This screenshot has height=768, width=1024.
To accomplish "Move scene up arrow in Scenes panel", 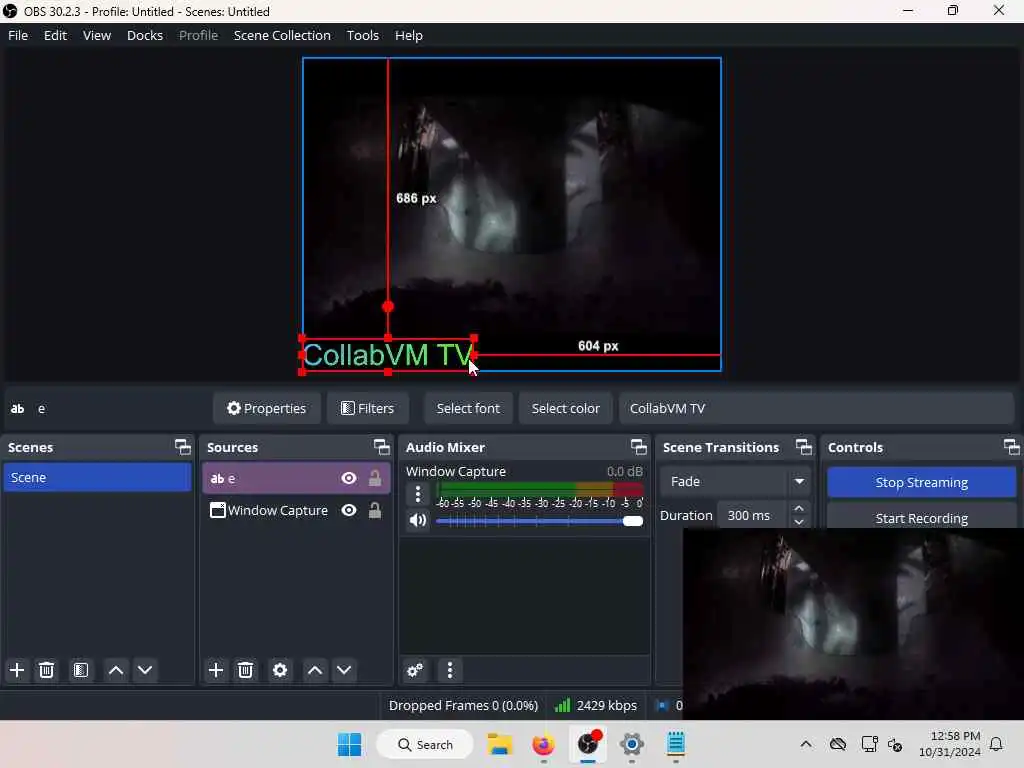I will [116, 670].
